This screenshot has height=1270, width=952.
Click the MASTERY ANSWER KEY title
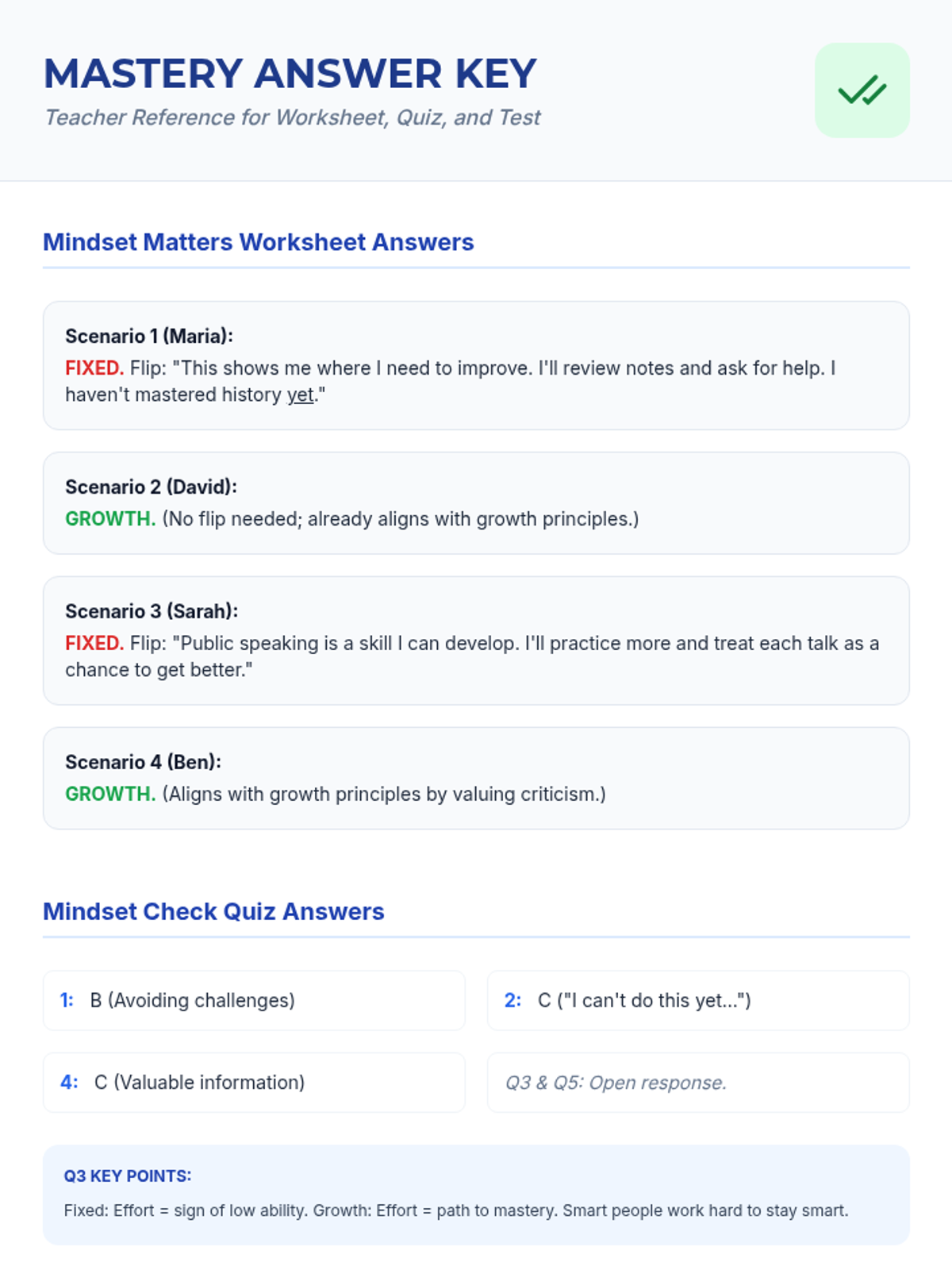coord(290,74)
